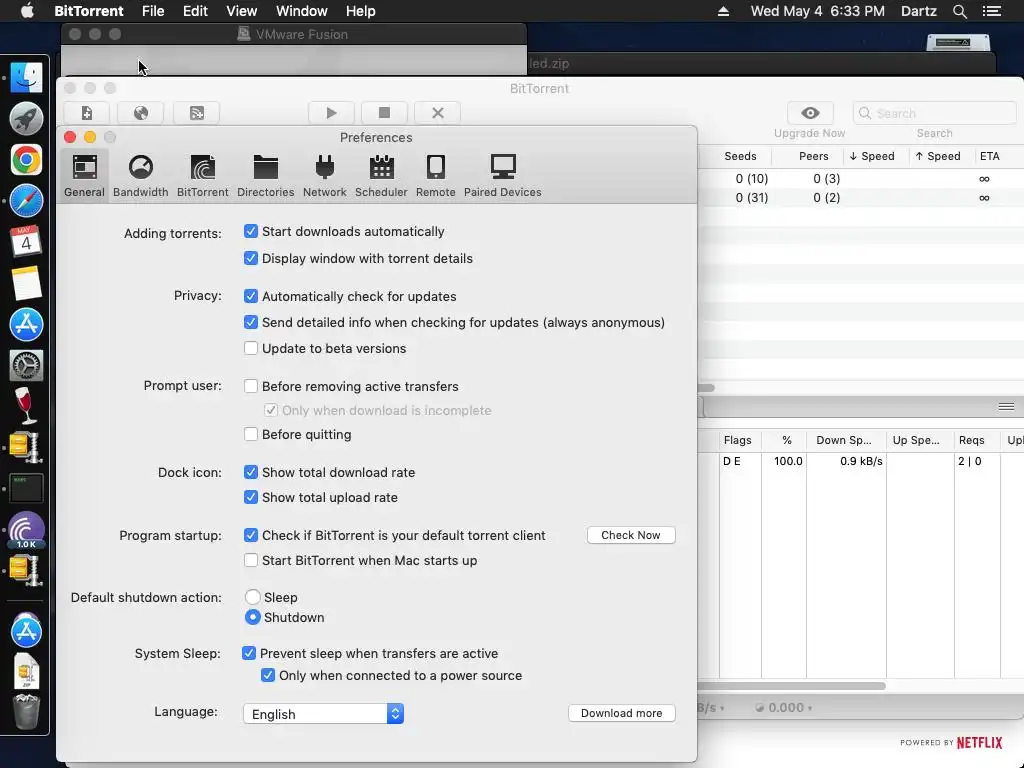Screen dimensions: 1024x768
Task: Remove torrent with the X toolbar button
Action: (438, 113)
